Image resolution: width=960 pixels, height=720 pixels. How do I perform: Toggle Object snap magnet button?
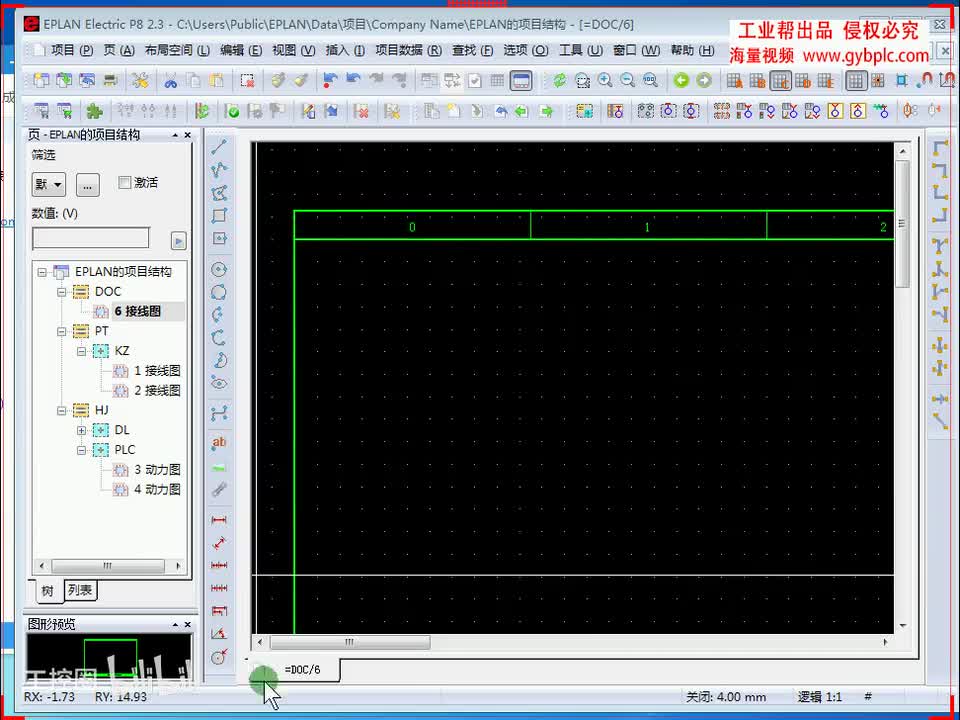point(926,80)
